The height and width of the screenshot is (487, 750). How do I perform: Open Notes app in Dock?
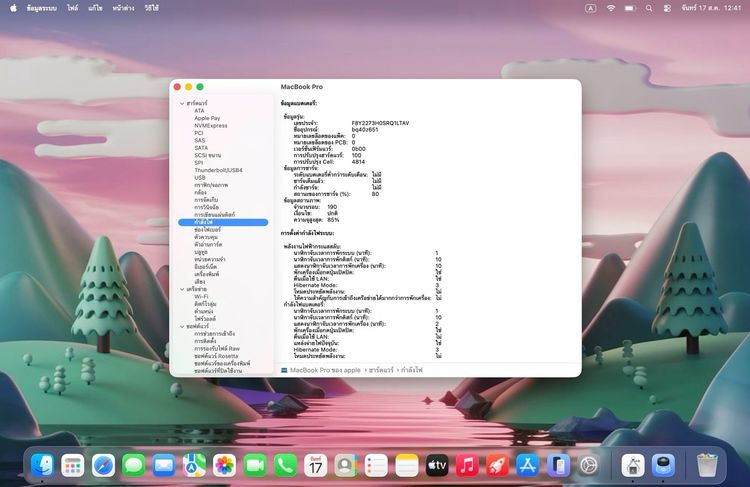(407, 465)
